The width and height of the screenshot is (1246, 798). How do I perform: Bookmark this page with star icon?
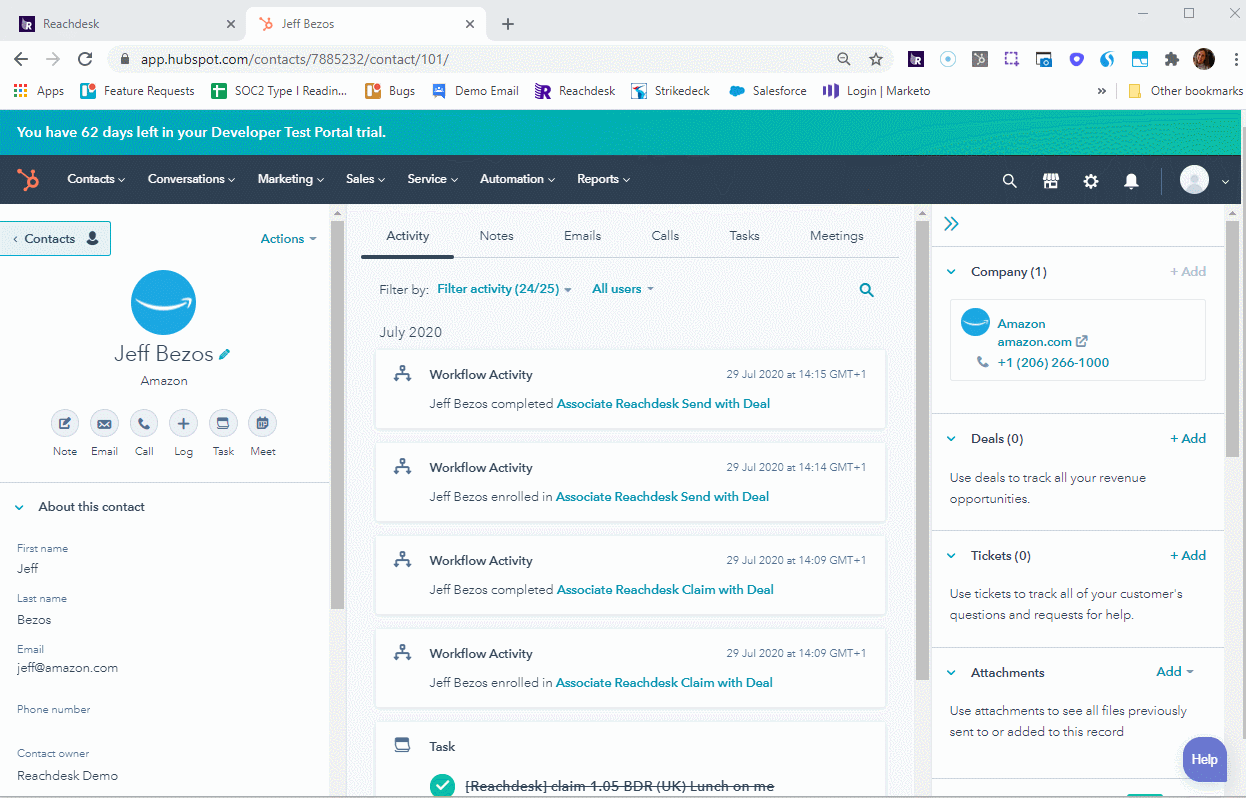coord(876,59)
